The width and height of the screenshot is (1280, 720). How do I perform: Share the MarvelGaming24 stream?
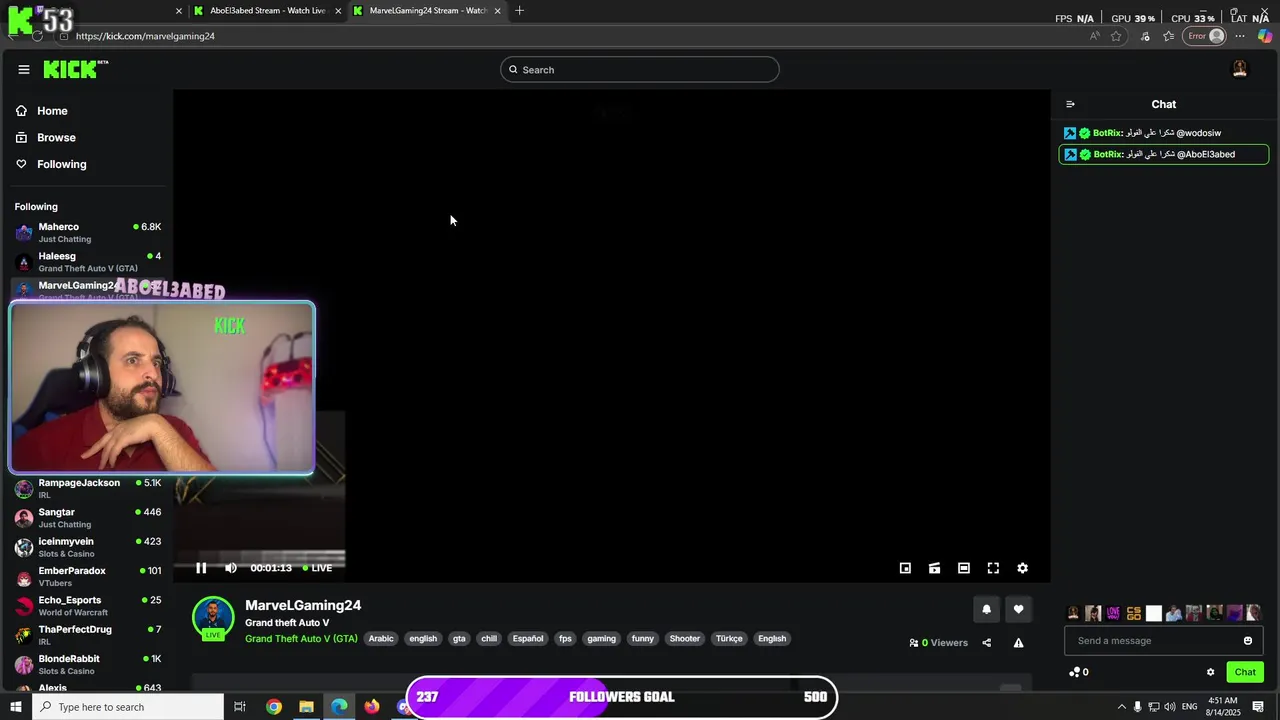[x=987, y=643]
